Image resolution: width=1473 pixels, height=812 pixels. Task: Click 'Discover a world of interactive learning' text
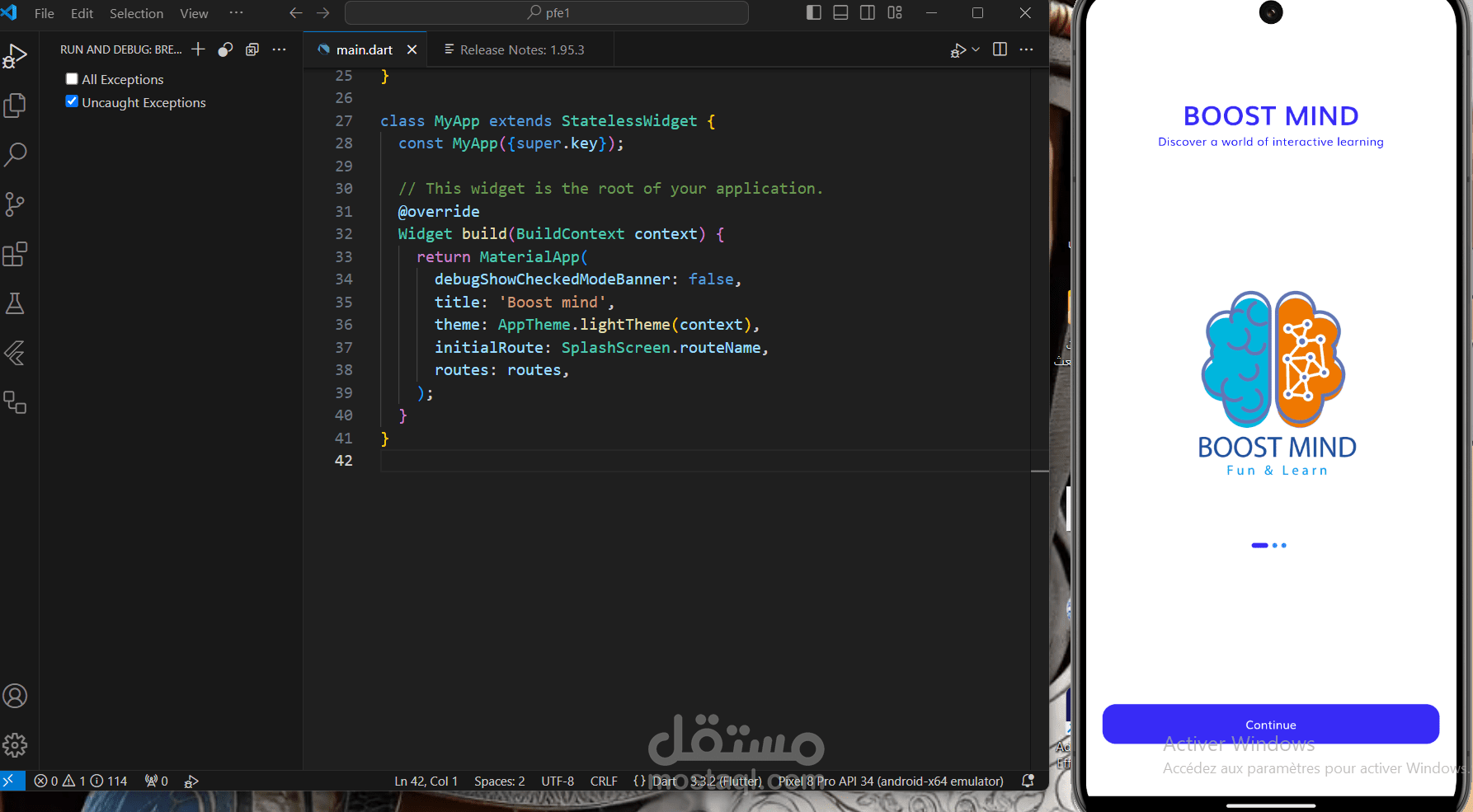click(x=1270, y=142)
